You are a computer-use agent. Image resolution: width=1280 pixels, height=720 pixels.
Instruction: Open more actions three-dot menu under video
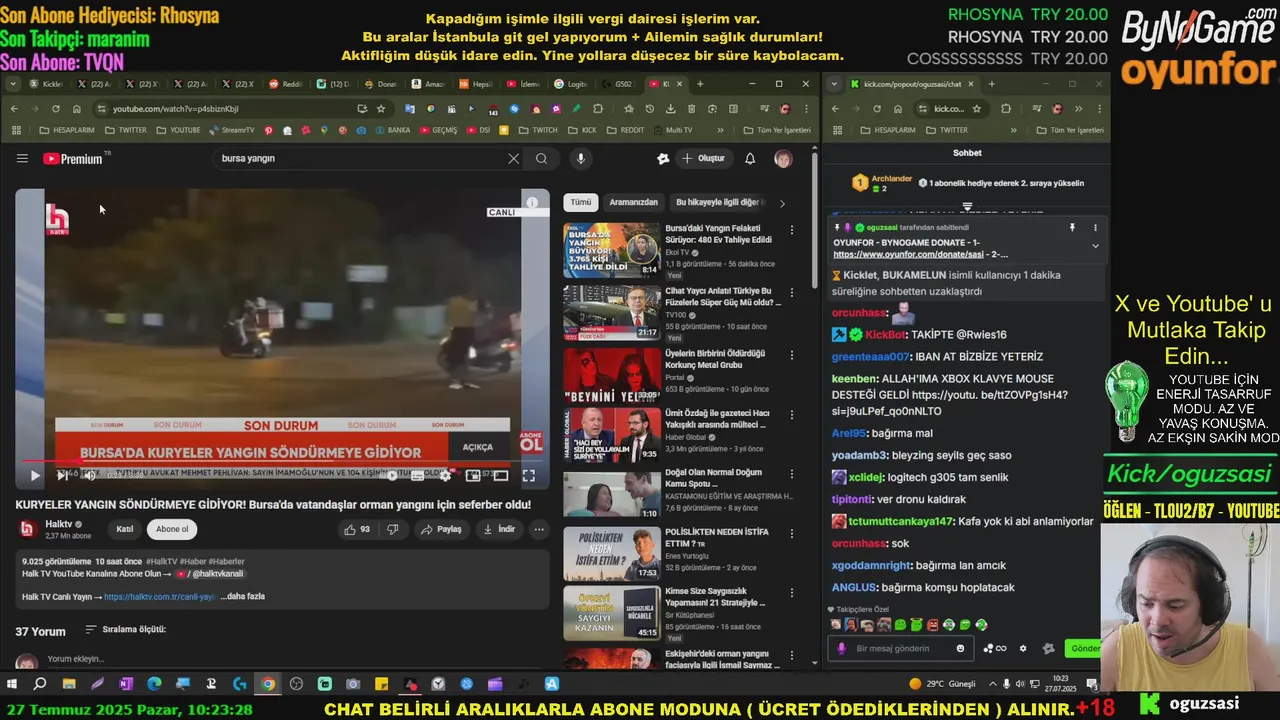tap(539, 529)
